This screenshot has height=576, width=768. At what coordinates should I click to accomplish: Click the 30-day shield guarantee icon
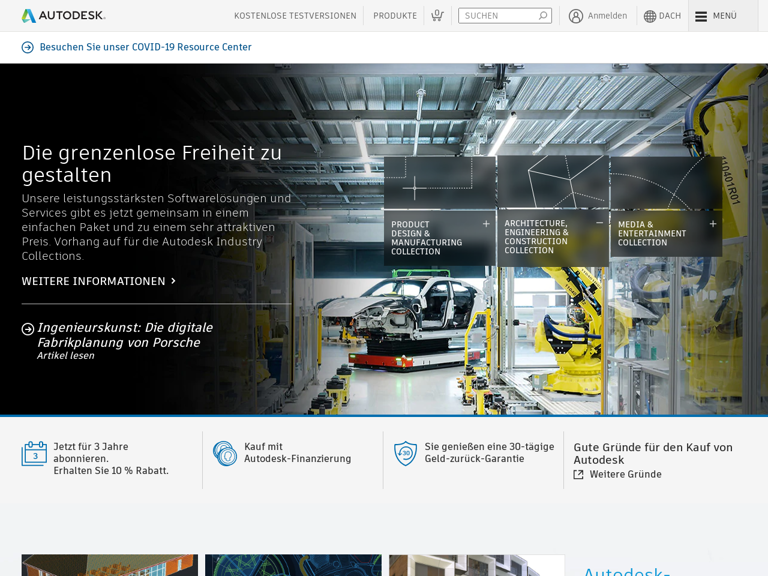406,454
